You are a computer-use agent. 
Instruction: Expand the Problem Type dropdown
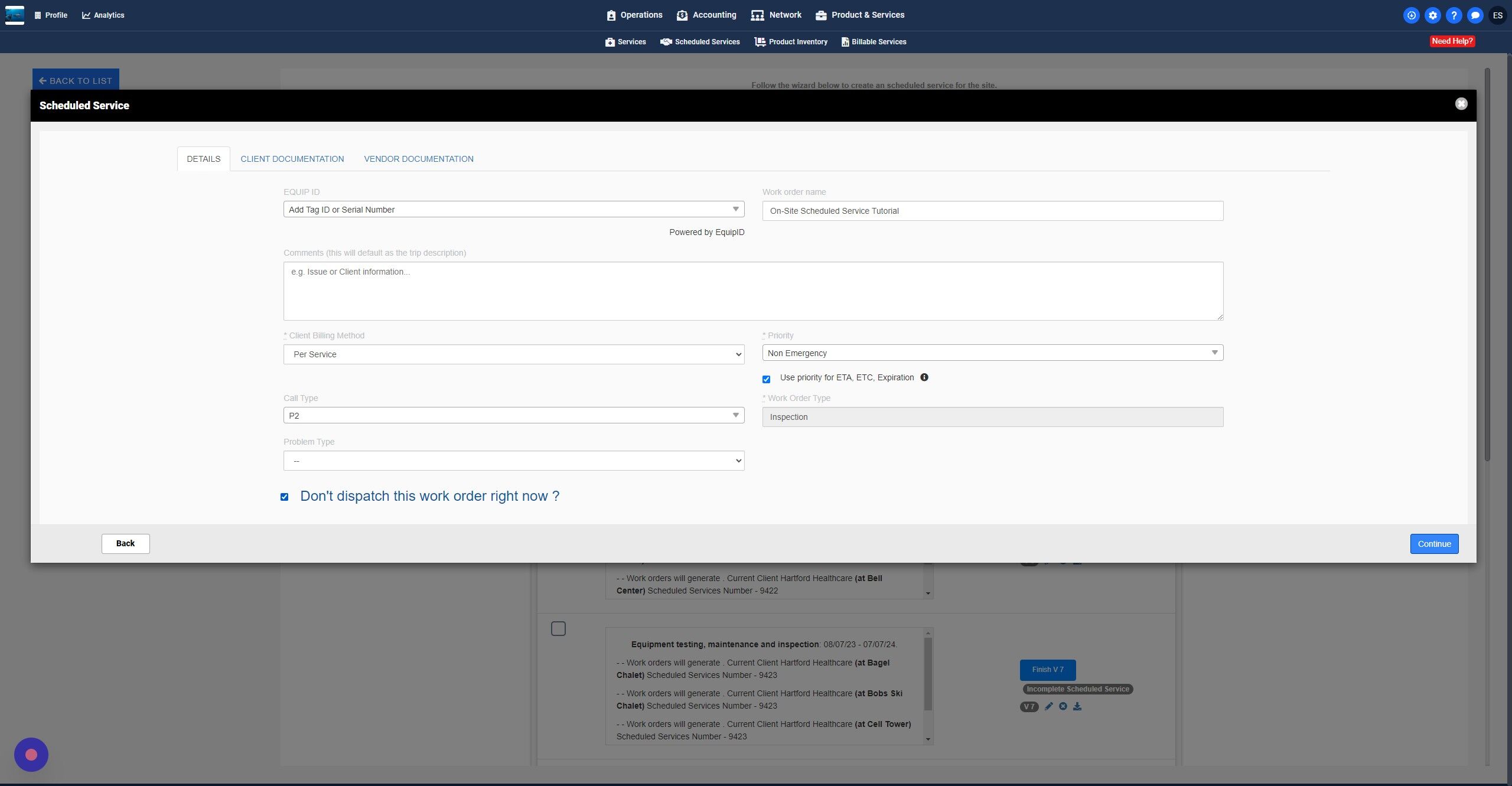point(513,461)
